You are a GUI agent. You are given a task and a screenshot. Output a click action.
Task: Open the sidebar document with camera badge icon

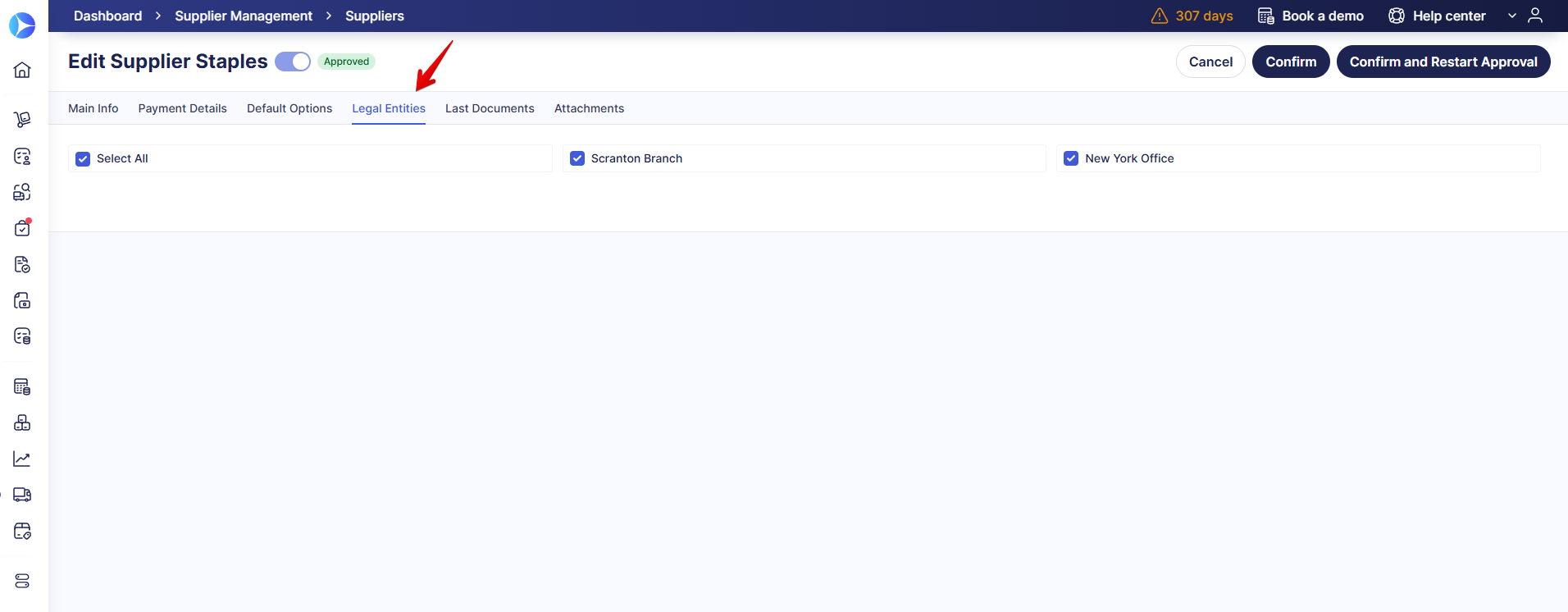click(22, 300)
